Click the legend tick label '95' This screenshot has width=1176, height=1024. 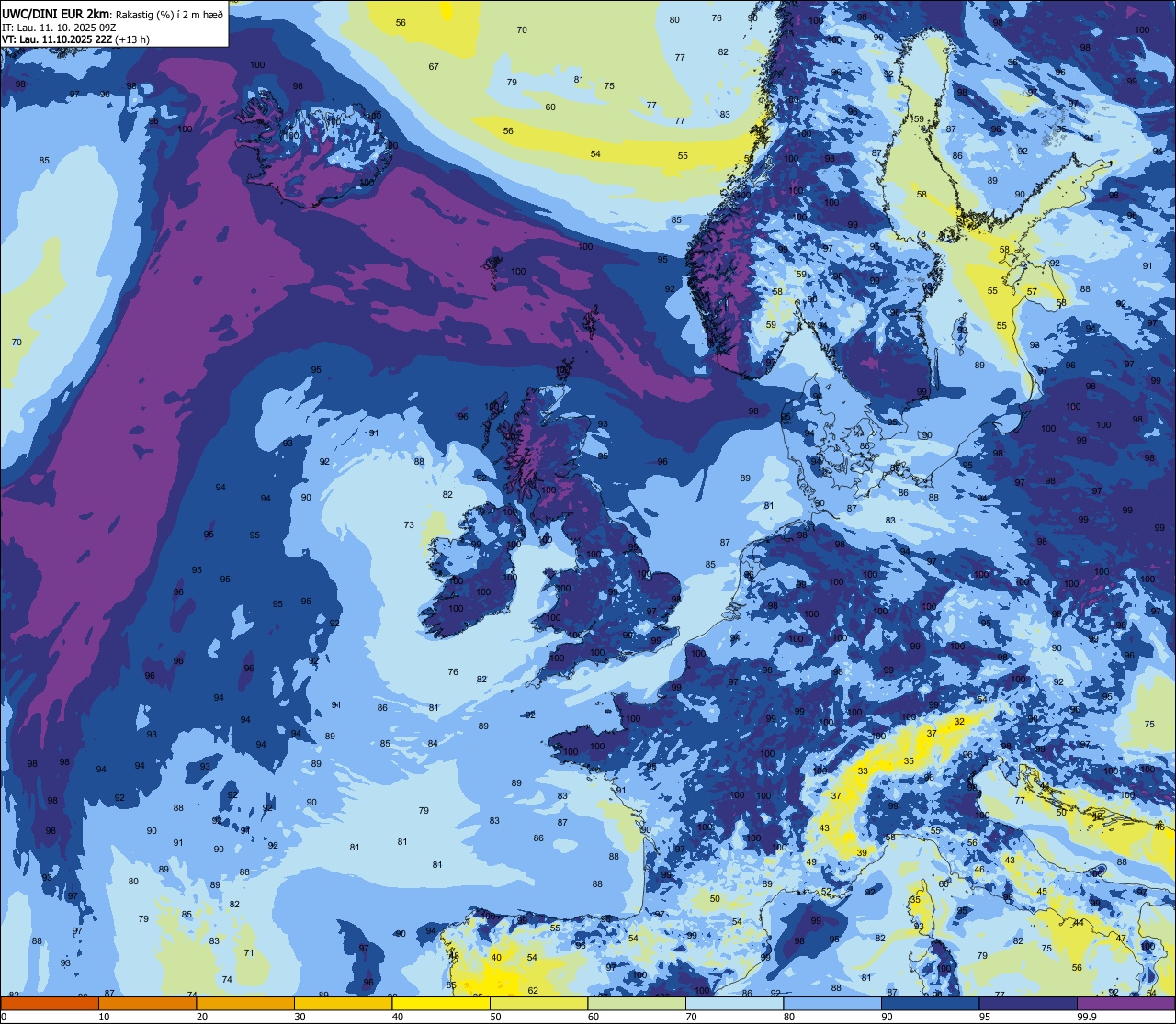[x=986, y=1017]
